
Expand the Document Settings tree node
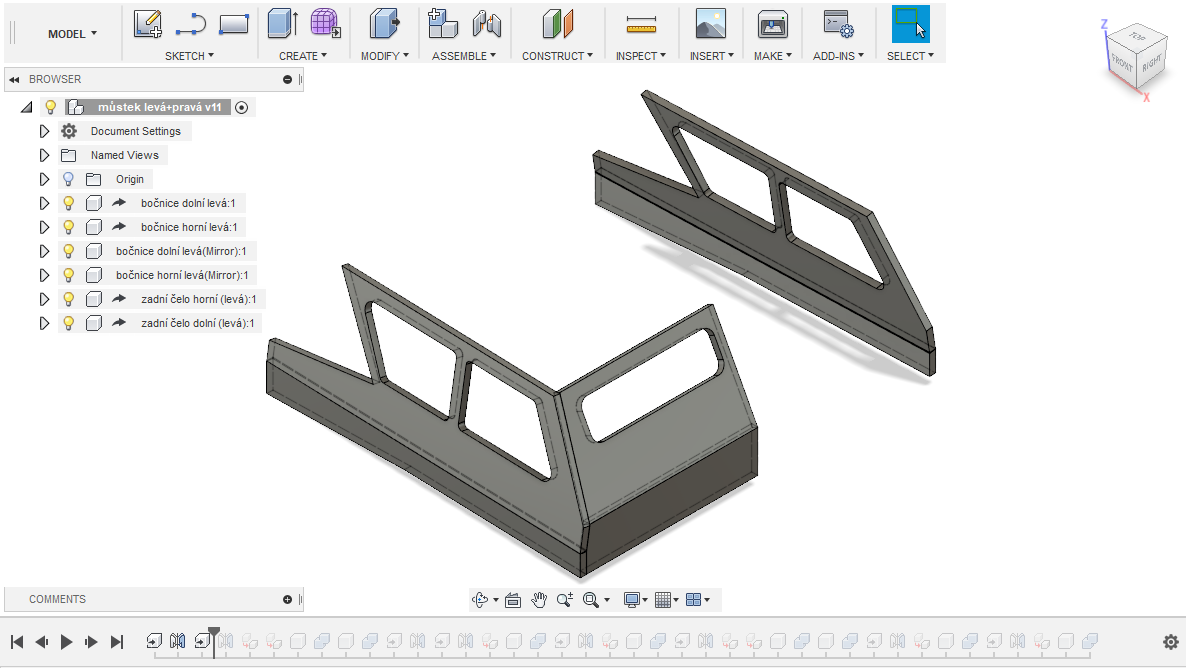coord(44,131)
